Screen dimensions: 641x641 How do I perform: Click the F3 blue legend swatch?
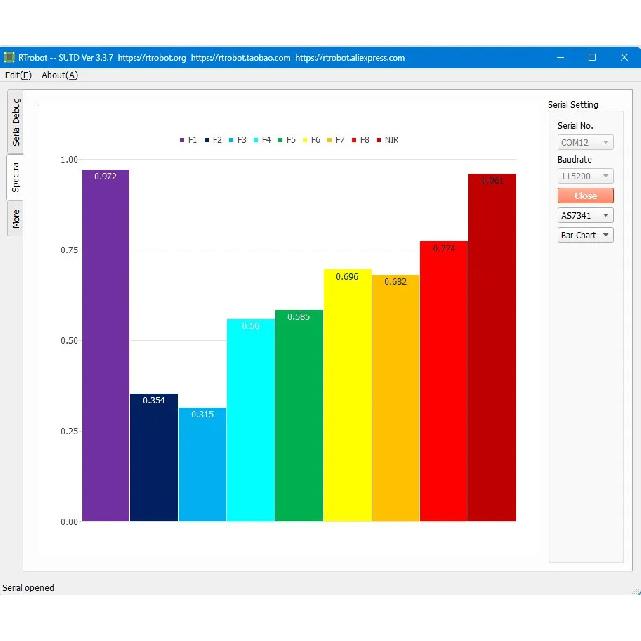click(231, 140)
